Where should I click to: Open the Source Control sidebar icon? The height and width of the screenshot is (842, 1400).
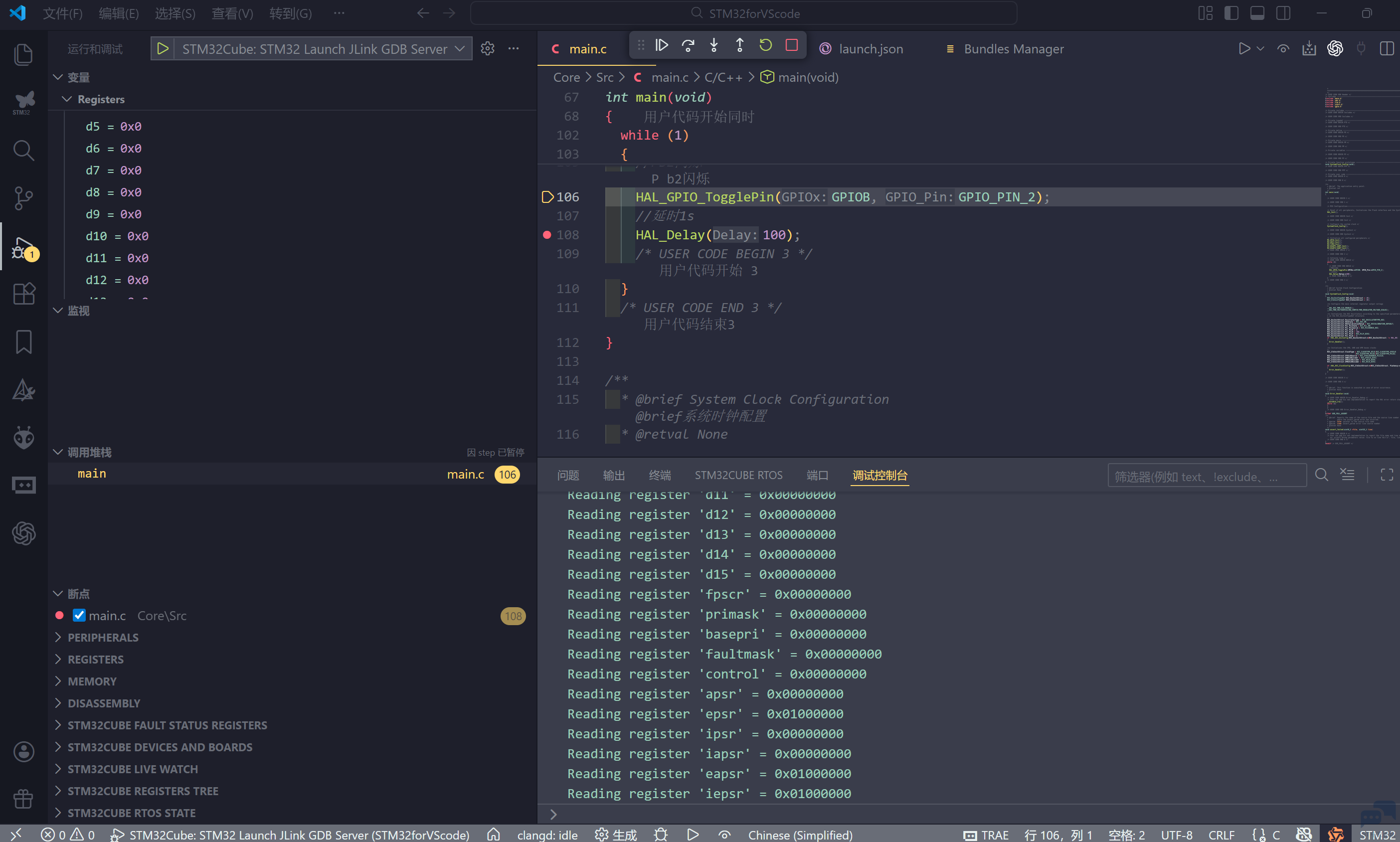(x=23, y=198)
